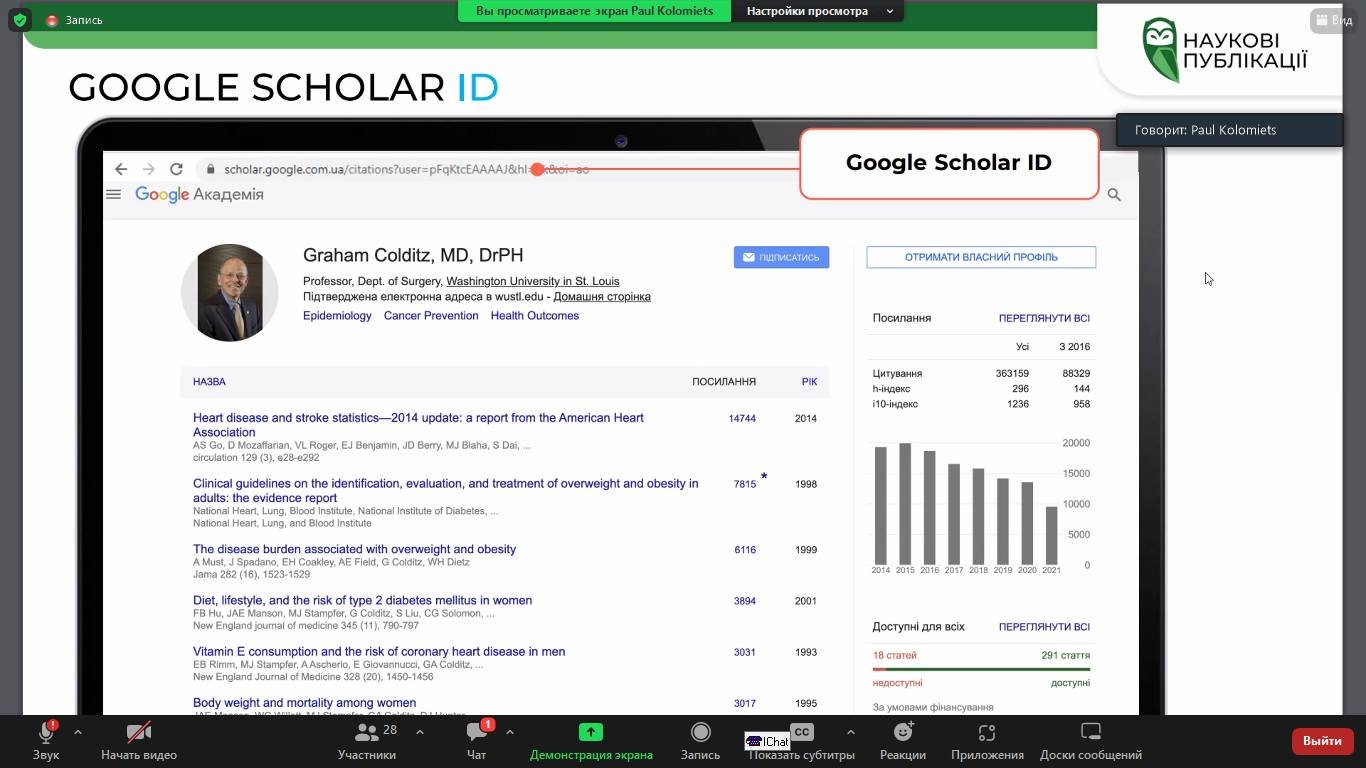Open the Участники participants panel
Screen dimensions: 1366x768
point(367,741)
